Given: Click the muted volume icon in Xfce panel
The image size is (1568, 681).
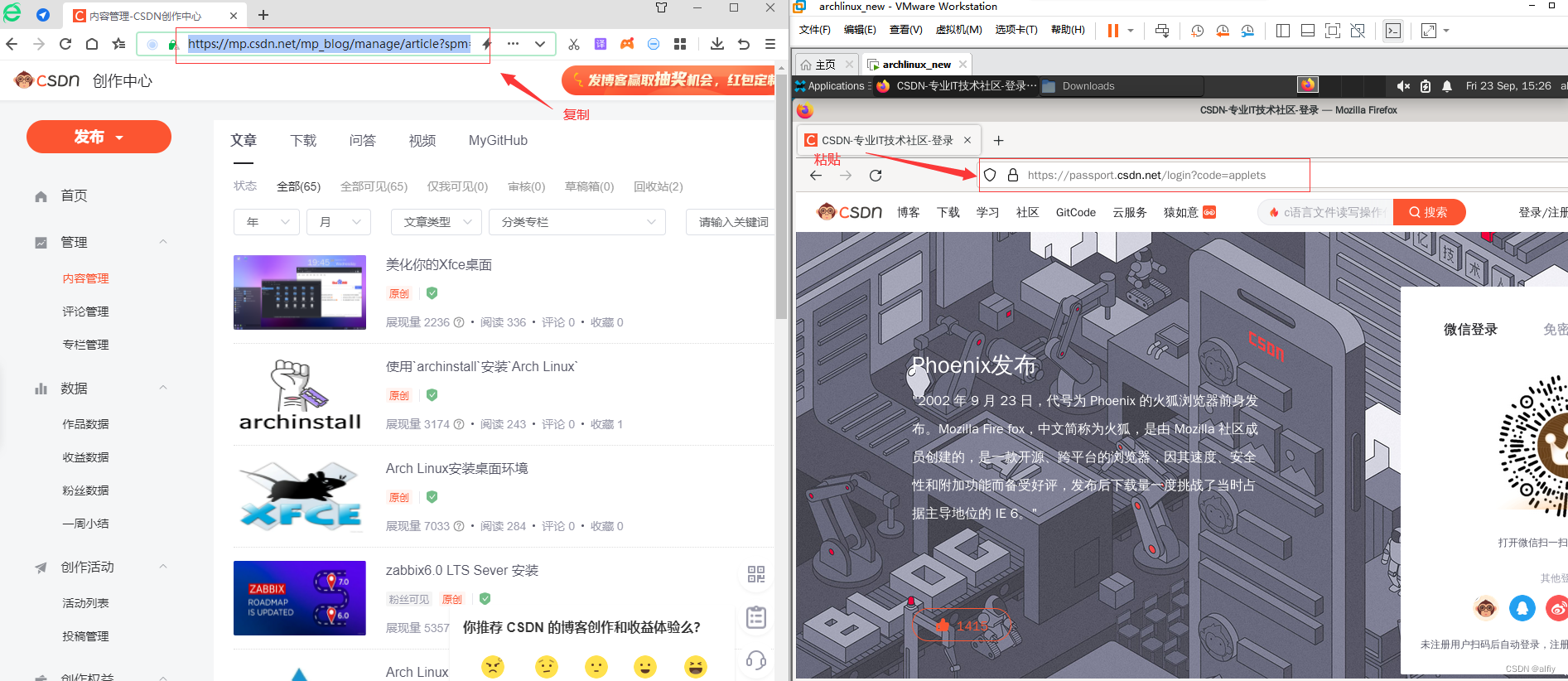Looking at the screenshot, I should [x=1403, y=86].
